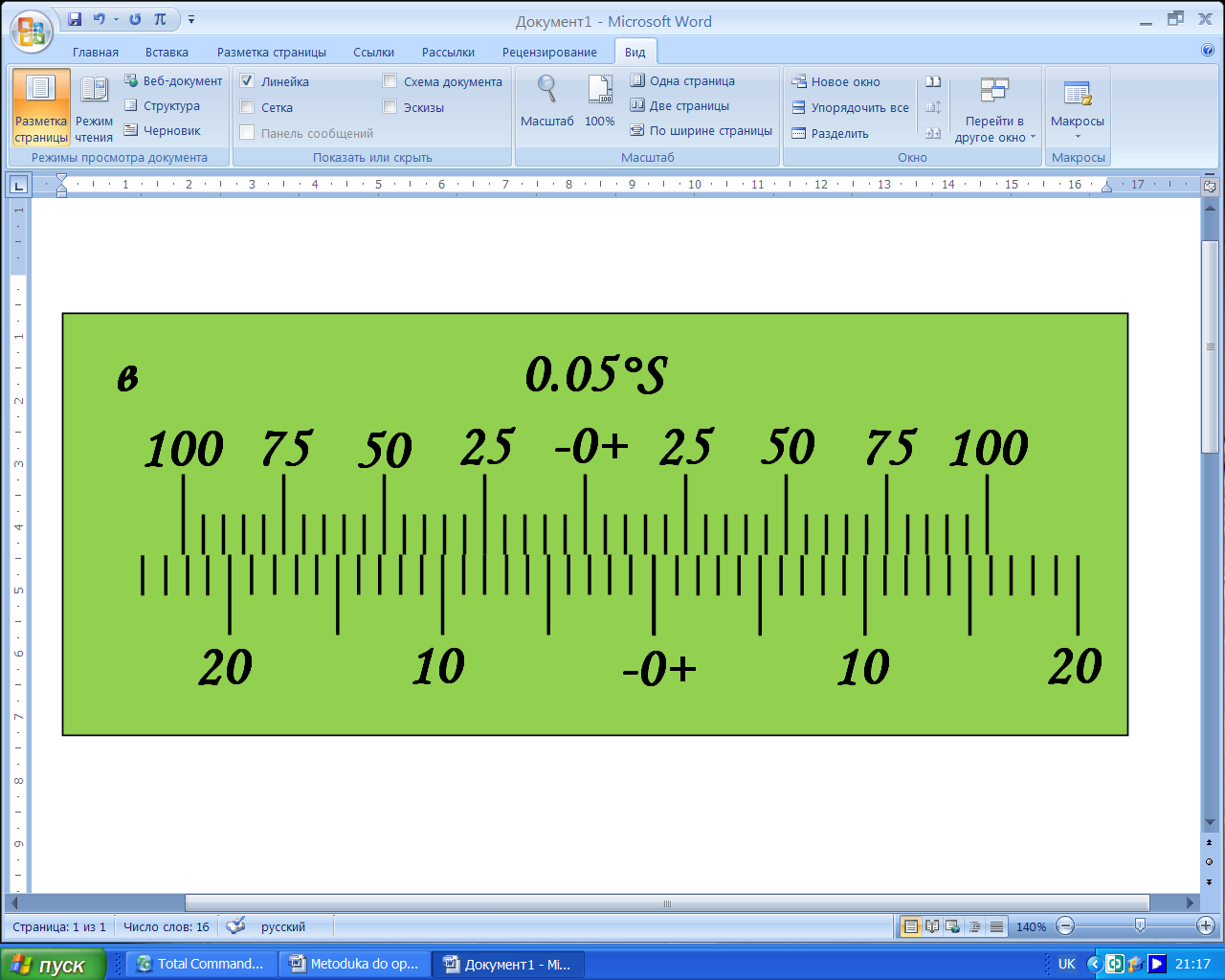Switch to Page Layout view mode button
Screen dimensions: 1225x980
[41, 107]
